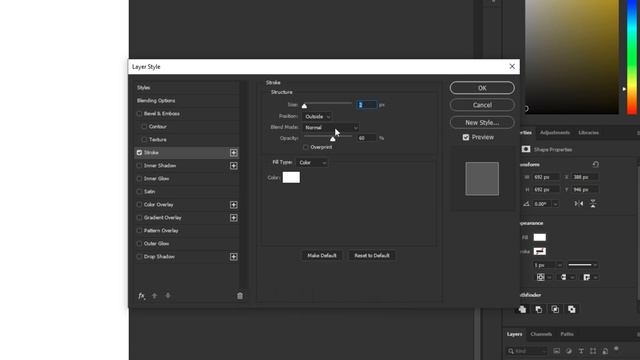Switch to the Adjustments tab

point(555,133)
